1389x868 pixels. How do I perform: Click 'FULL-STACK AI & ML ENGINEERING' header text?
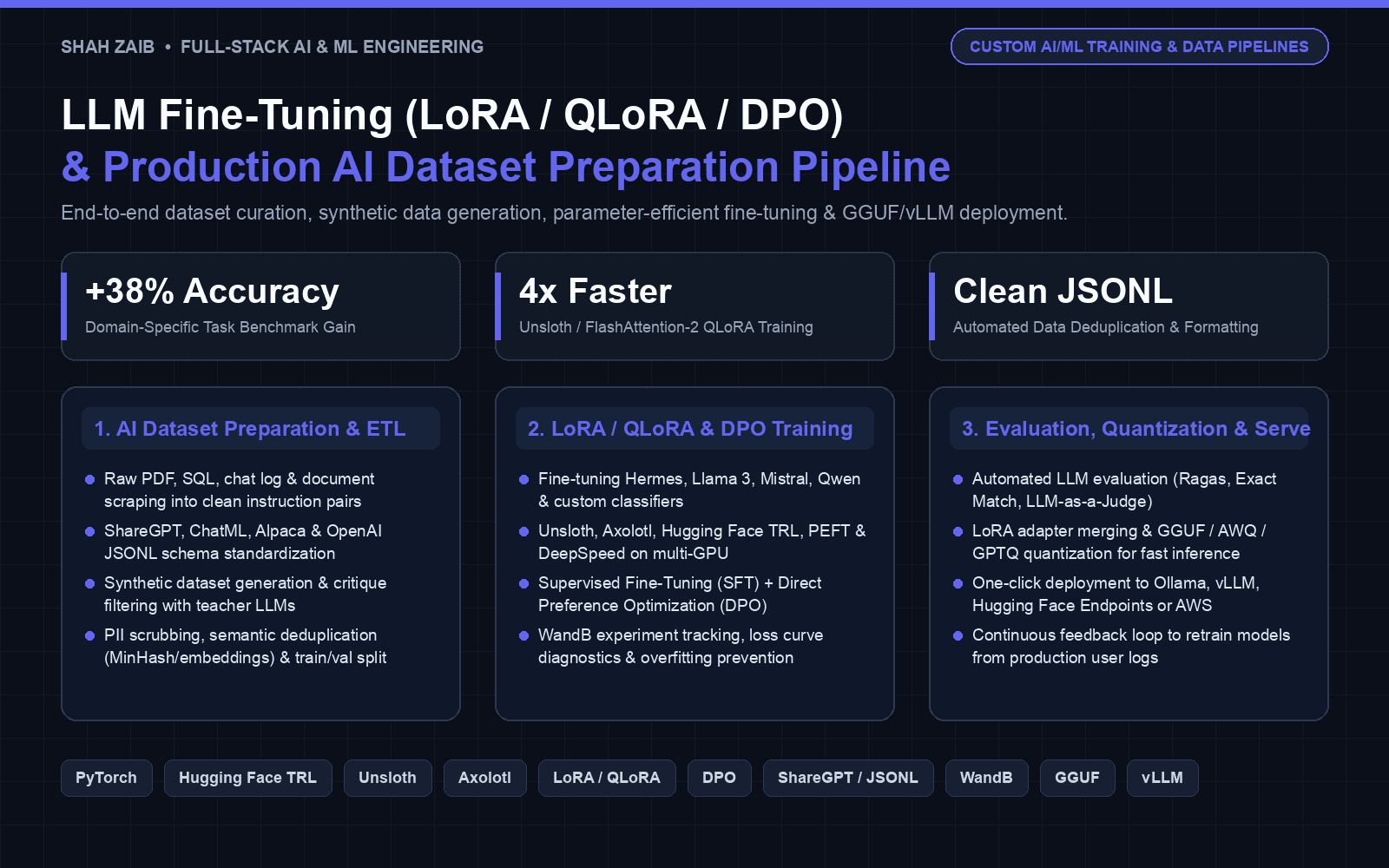pyautogui.click(x=332, y=47)
